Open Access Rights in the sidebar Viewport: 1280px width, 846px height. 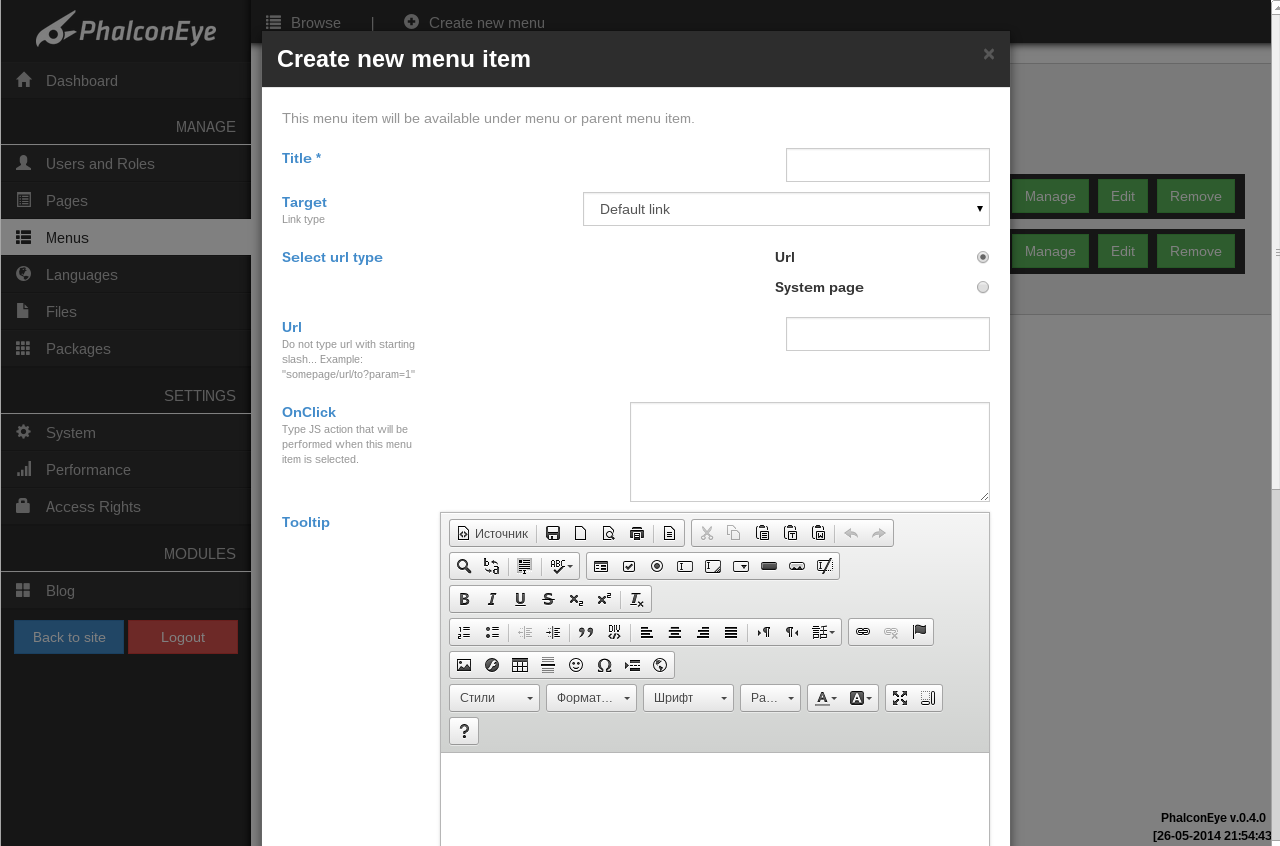click(x=125, y=507)
